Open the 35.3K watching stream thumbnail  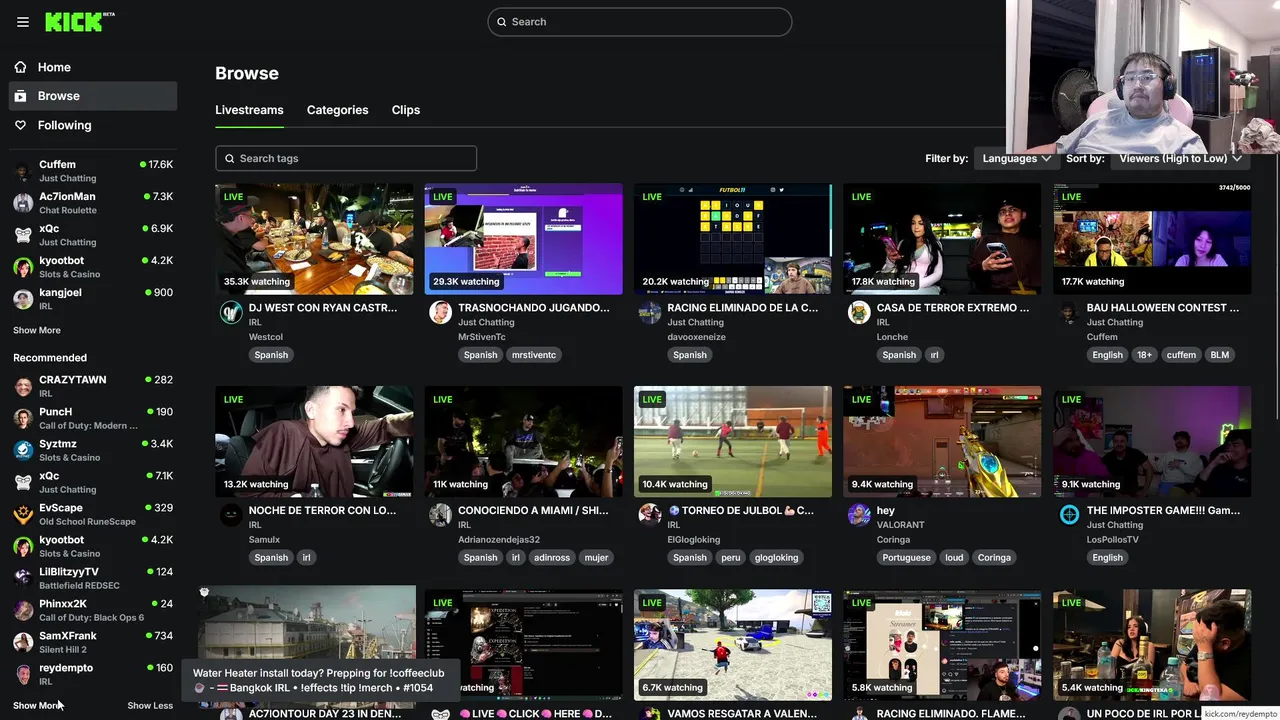(x=314, y=239)
